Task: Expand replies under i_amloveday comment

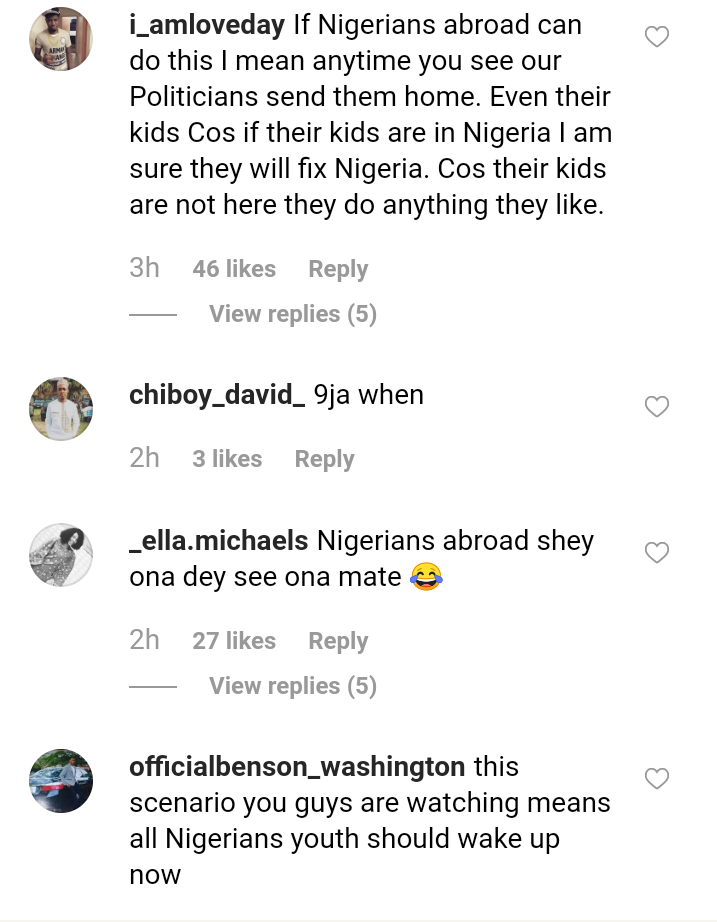Action: [x=292, y=314]
